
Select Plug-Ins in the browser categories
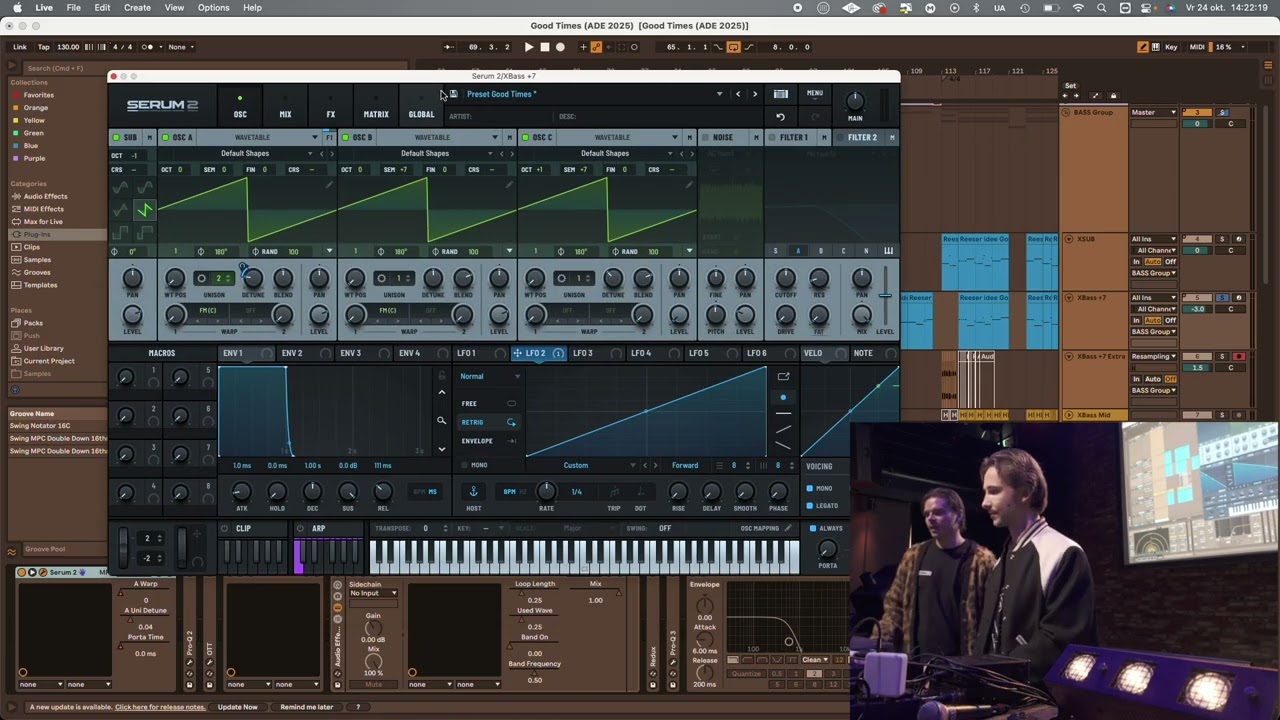37,234
